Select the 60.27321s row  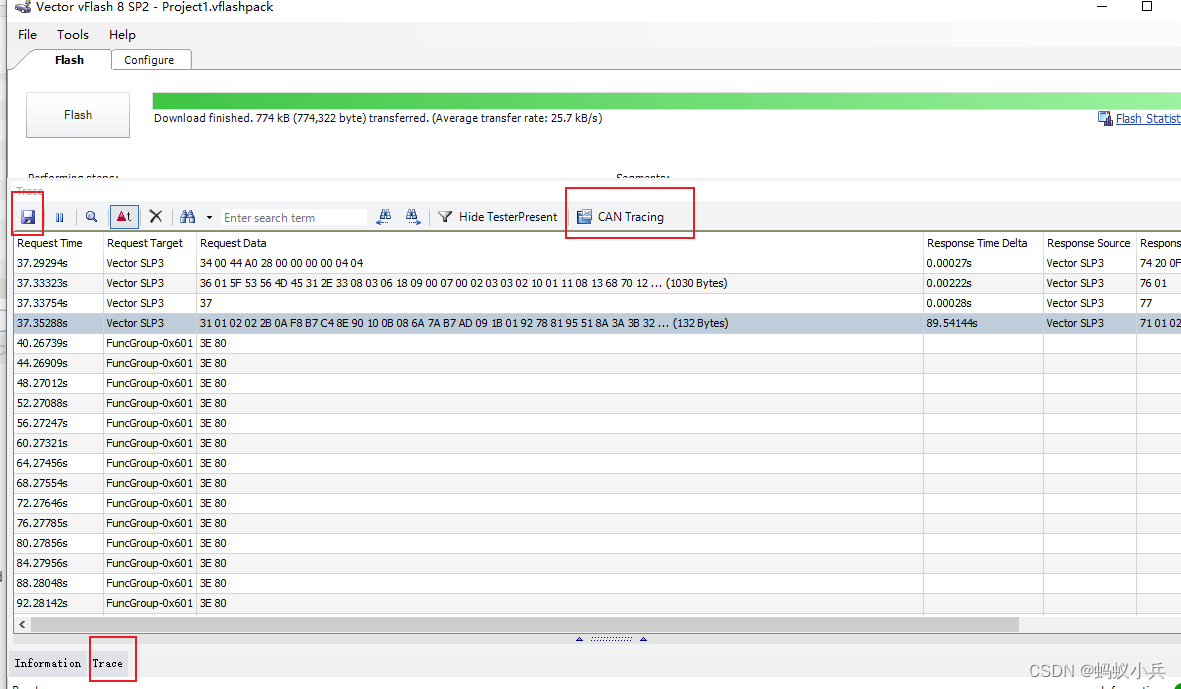point(597,444)
